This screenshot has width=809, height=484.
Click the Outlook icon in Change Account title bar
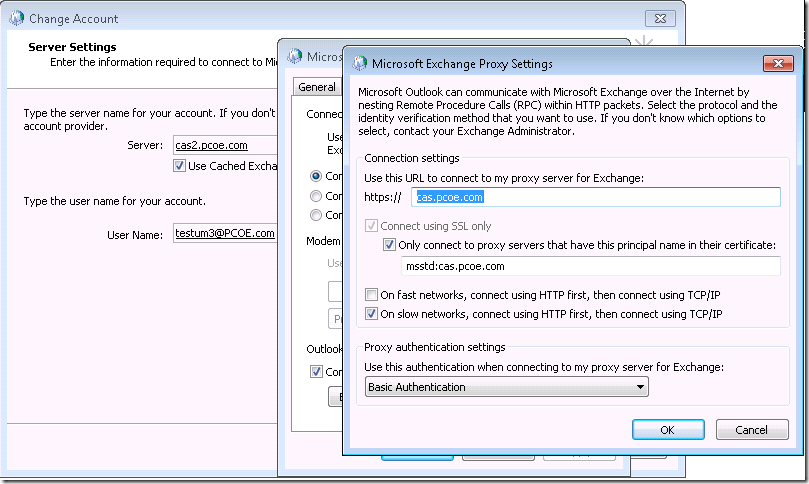coord(16,18)
